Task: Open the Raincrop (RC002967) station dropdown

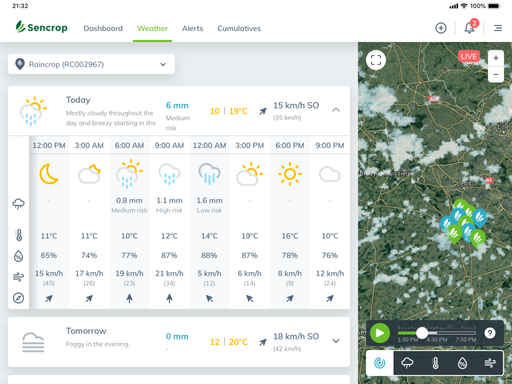Action: tap(91, 64)
